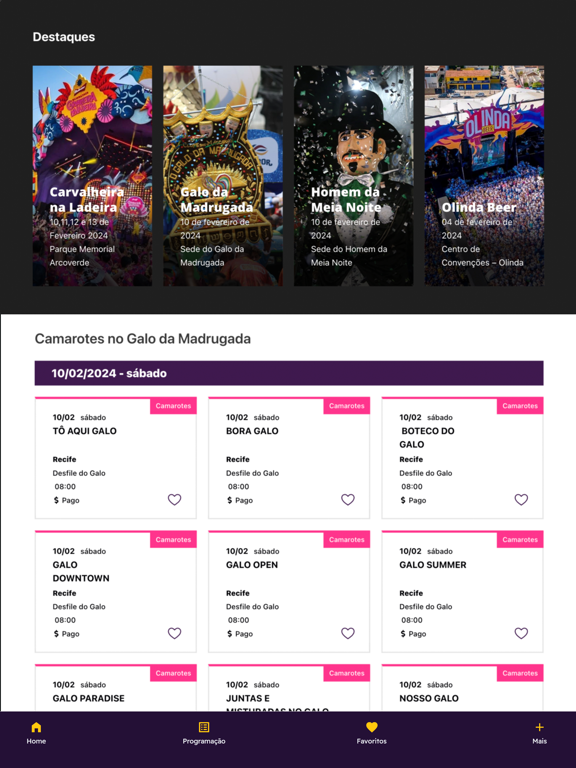
Task: Open Home from the bottom bar
Action: click(x=36, y=733)
